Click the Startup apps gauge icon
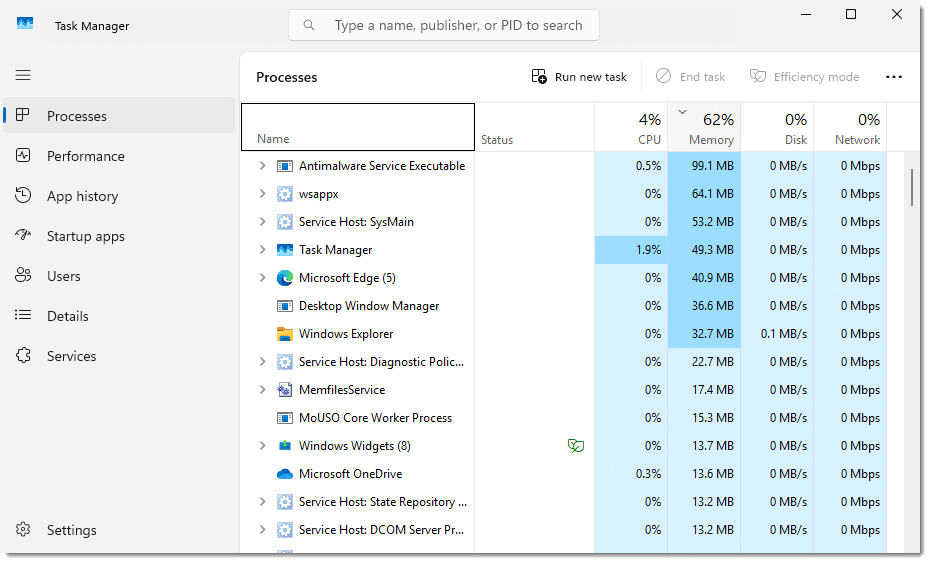The height and width of the screenshot is (563, 930). 23,235
